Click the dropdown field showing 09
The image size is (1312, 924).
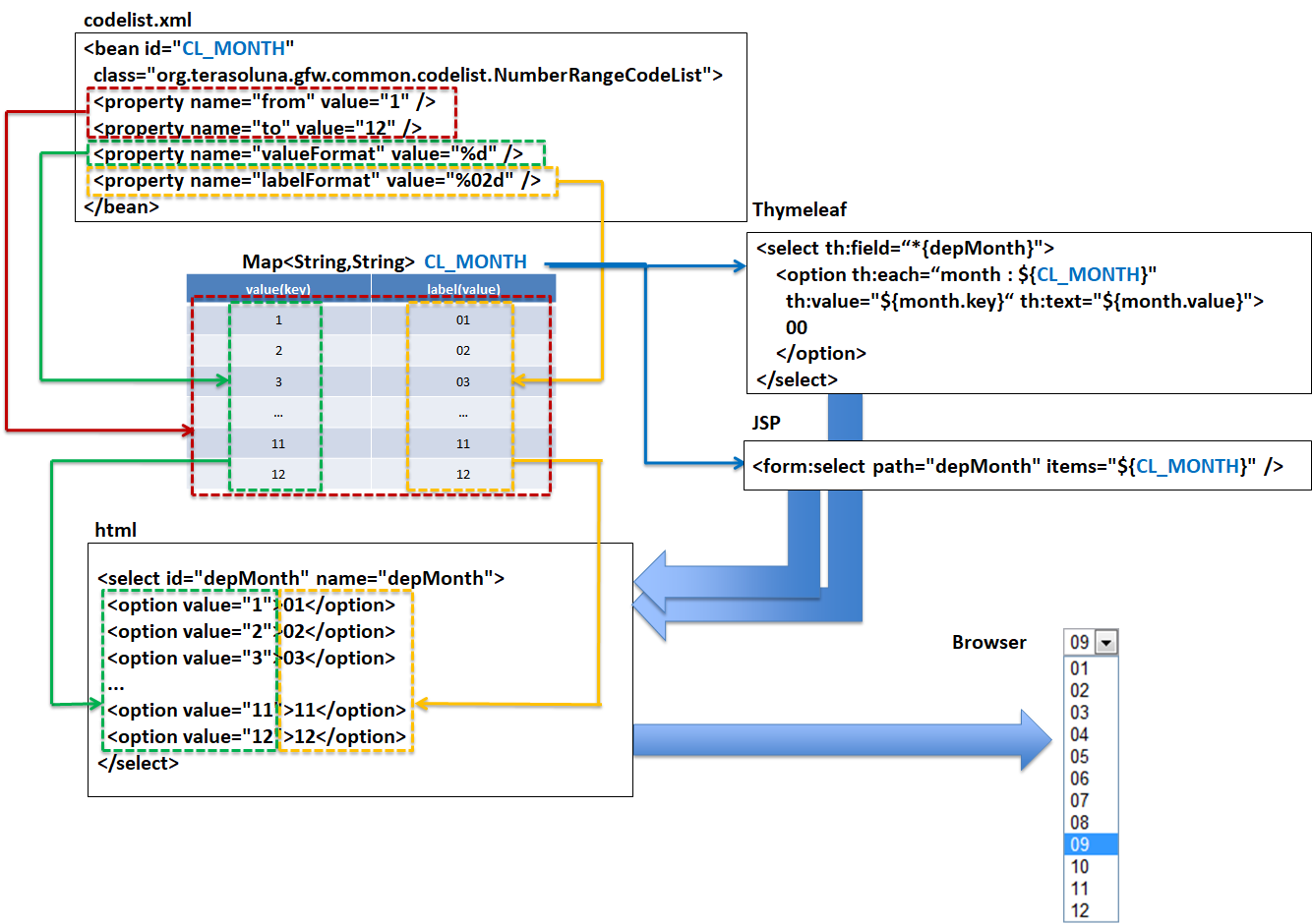coord(1080,643)
